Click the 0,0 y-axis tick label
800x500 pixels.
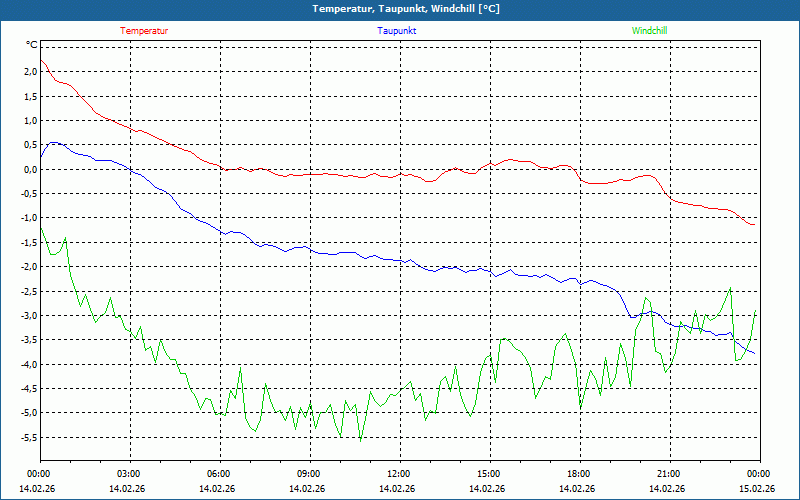pyautogui.click(x=30, y=169)
